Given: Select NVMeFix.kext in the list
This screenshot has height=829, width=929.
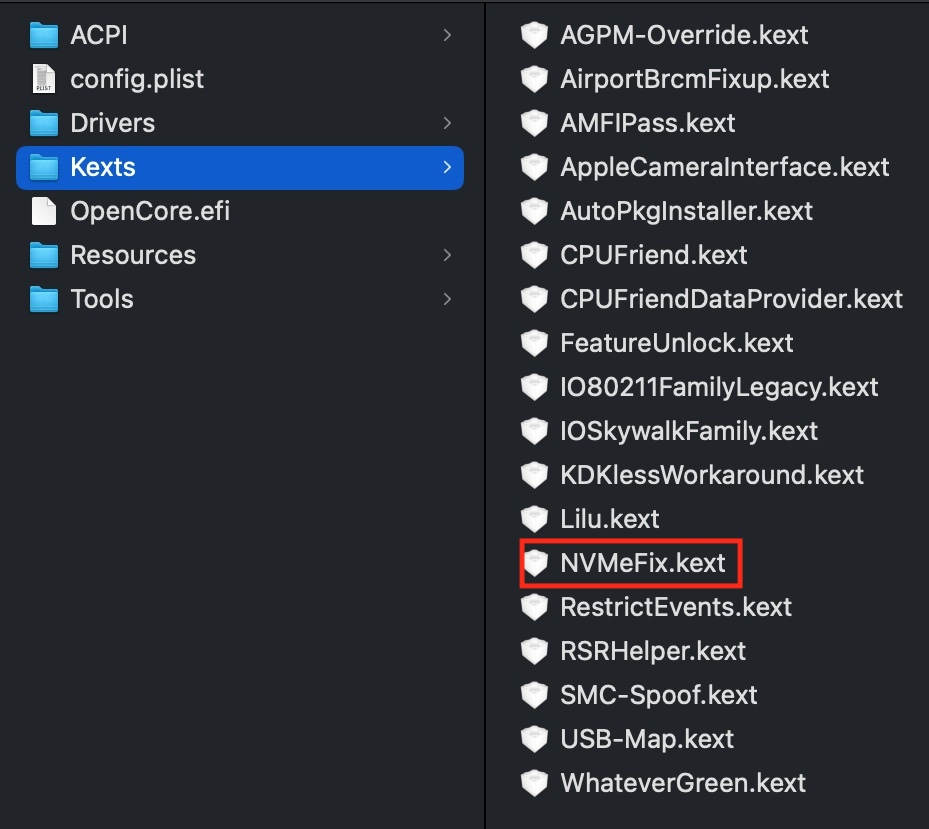Looking at the screenshot, I should (643, 563).
